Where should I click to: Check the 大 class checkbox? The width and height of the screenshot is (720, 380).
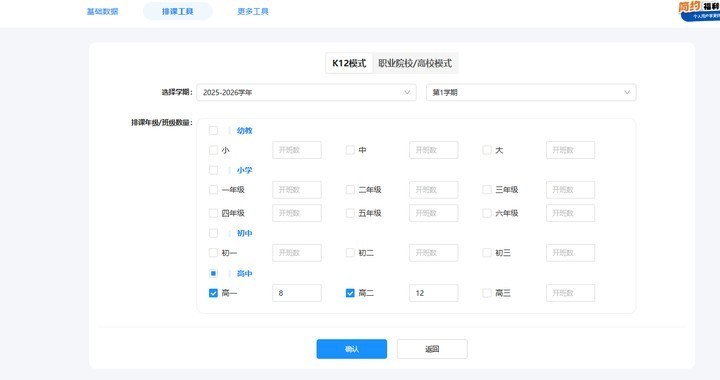click(487, 150)
